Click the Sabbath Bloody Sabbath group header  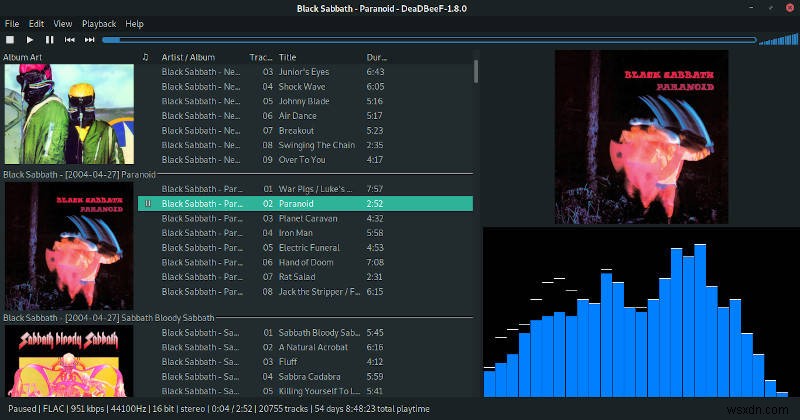click(238, 318)
